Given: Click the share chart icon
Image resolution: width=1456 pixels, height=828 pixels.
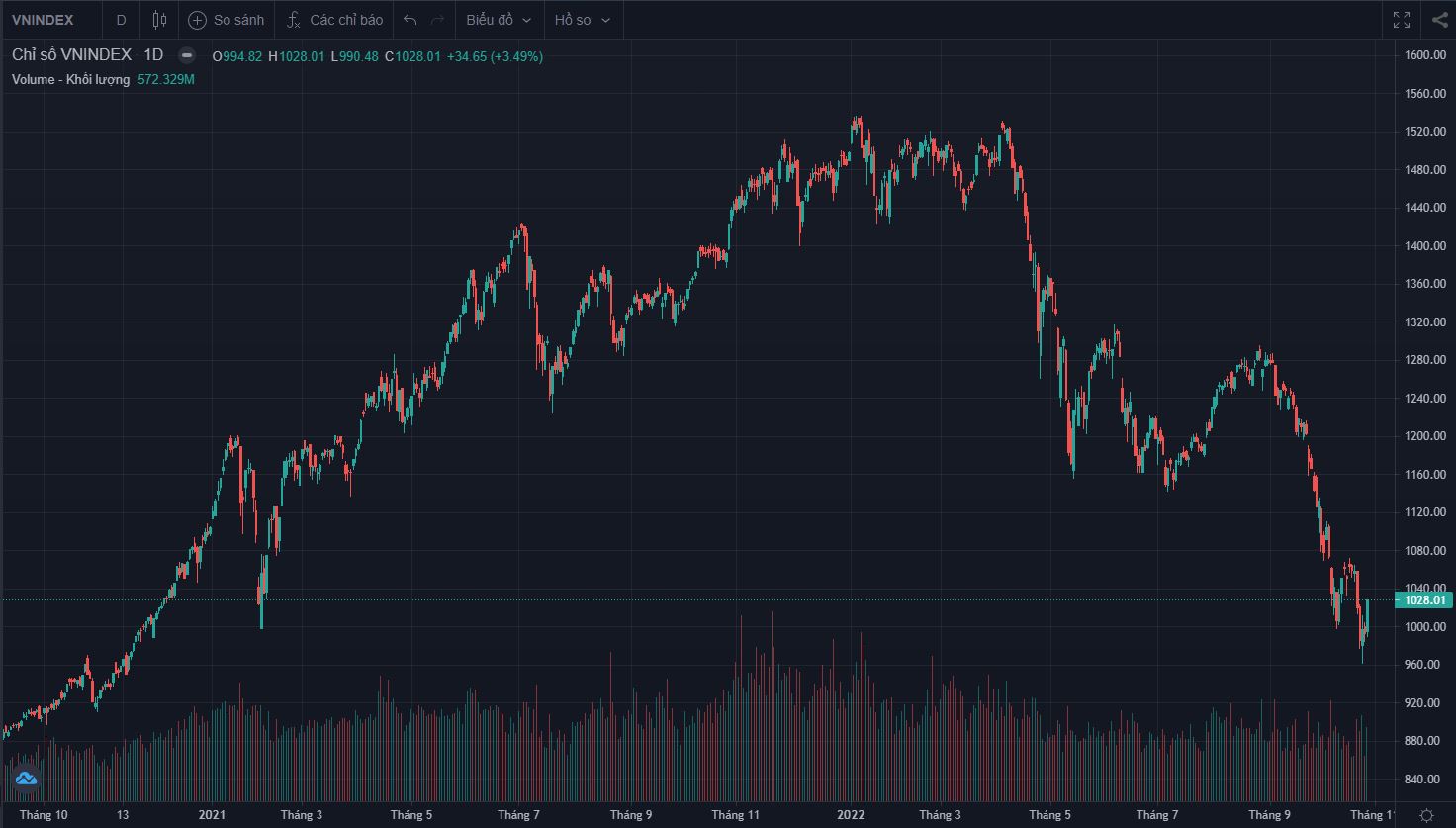Looking at the screenshot, I should [x=1438, y=20].
